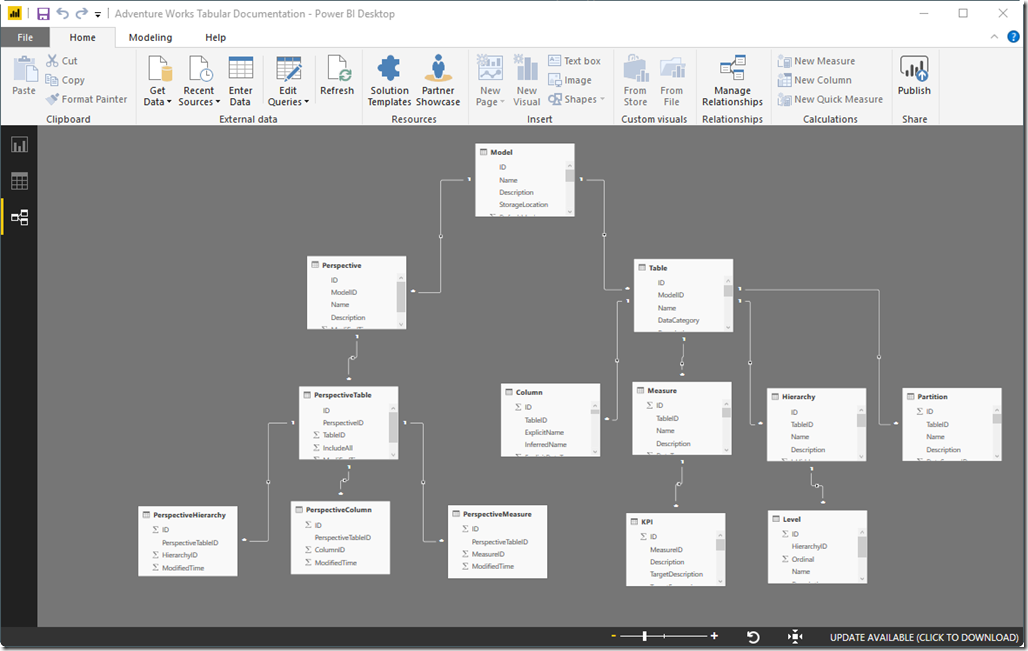
Task: Create a New Measure
Action: click(816, 61)
